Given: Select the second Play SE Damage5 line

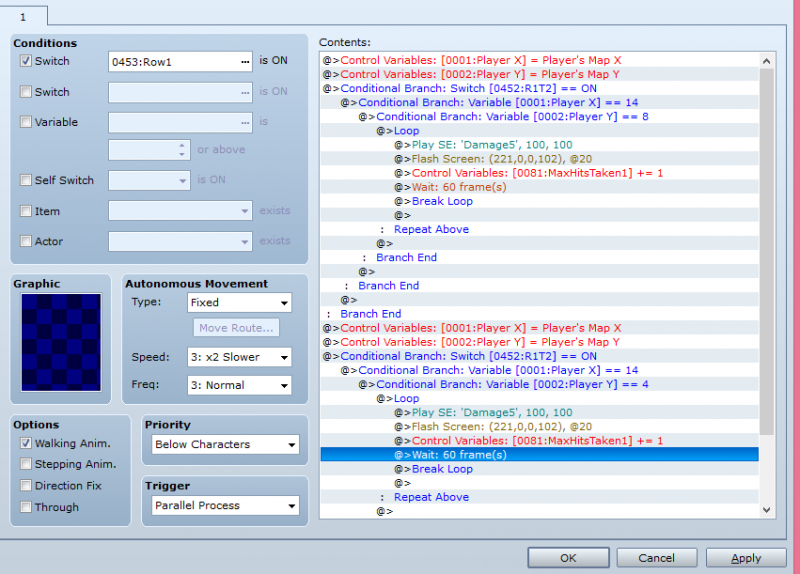Looking at the screenshot, I should pyautogui.click(x=540, y=412).
